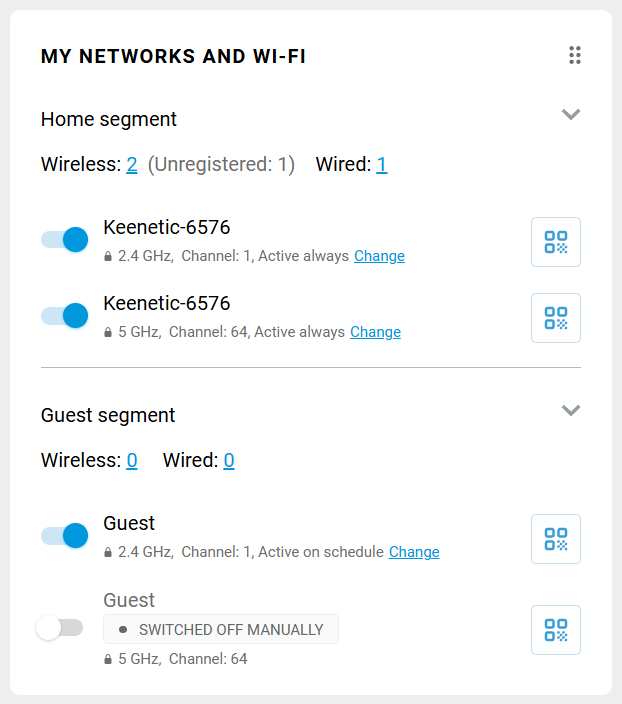Image resolution: width=622 pixels, height=704 pixels.
Task: Open Home segment wired clients count link
Action: tap(382, 165)
